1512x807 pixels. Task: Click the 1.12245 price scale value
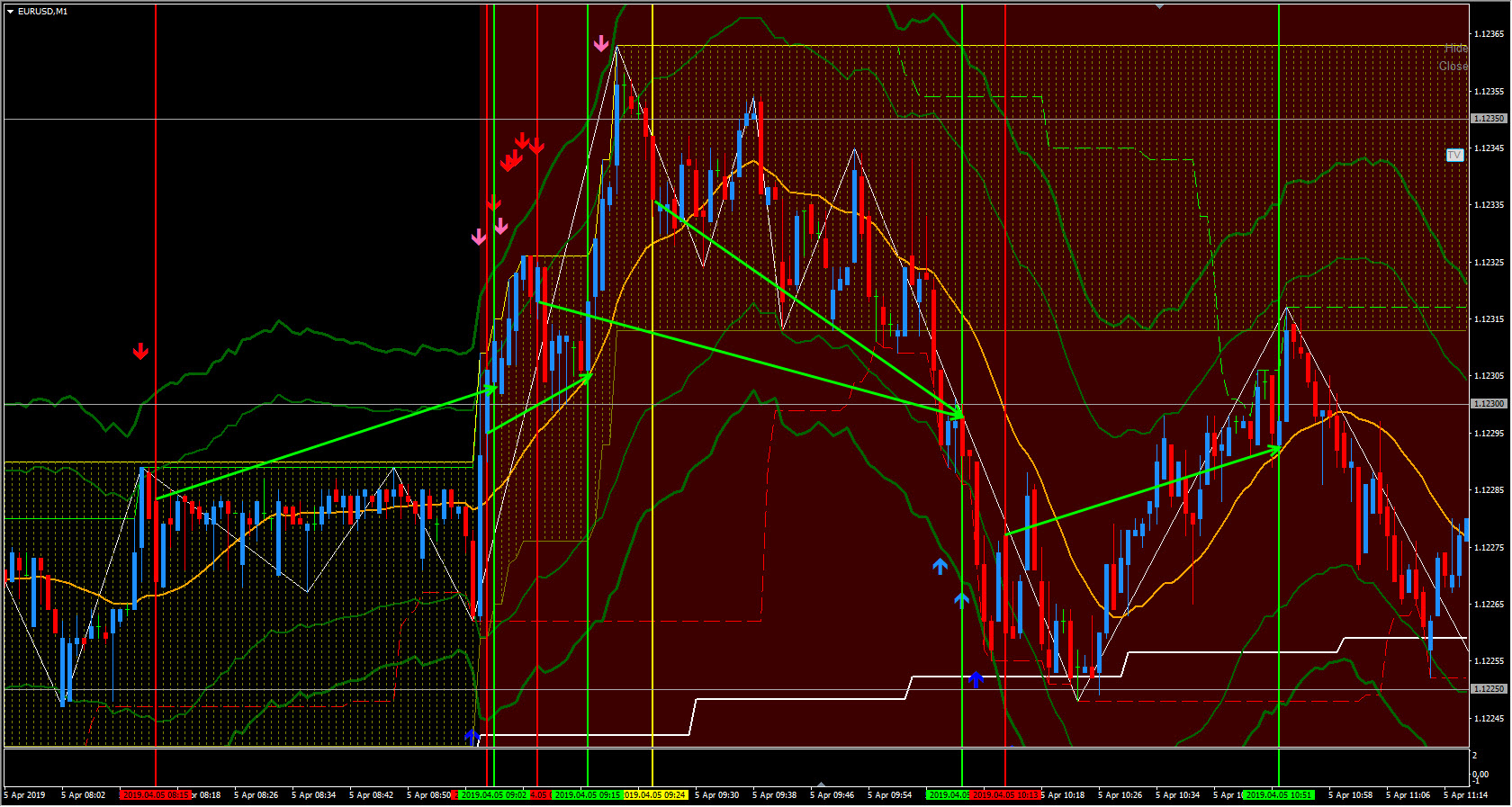[x=1489, y=719]
